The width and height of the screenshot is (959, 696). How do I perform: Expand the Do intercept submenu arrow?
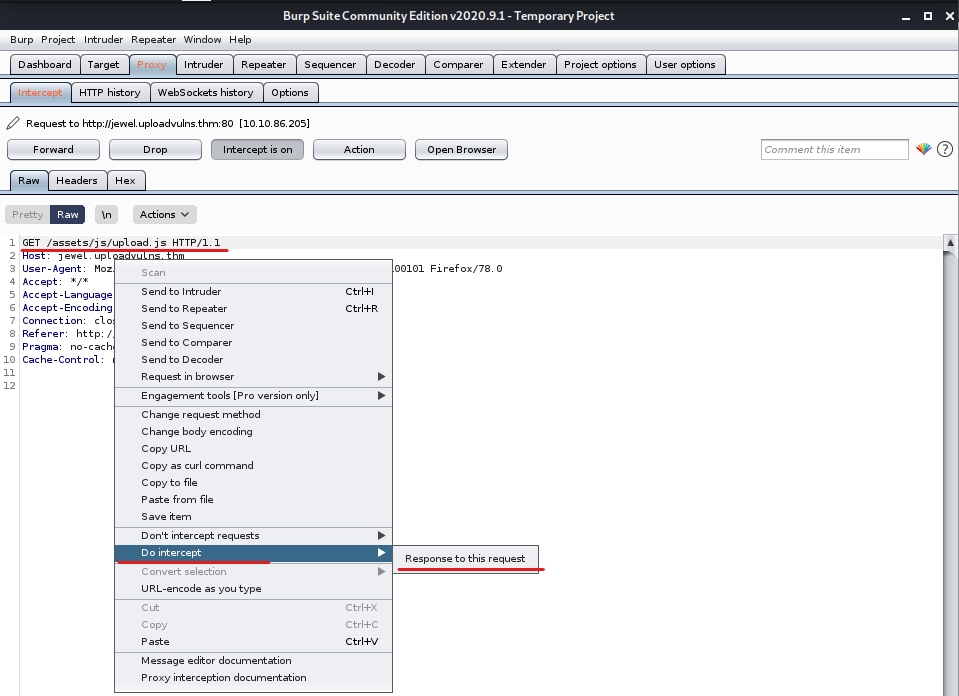click(381, 552)
